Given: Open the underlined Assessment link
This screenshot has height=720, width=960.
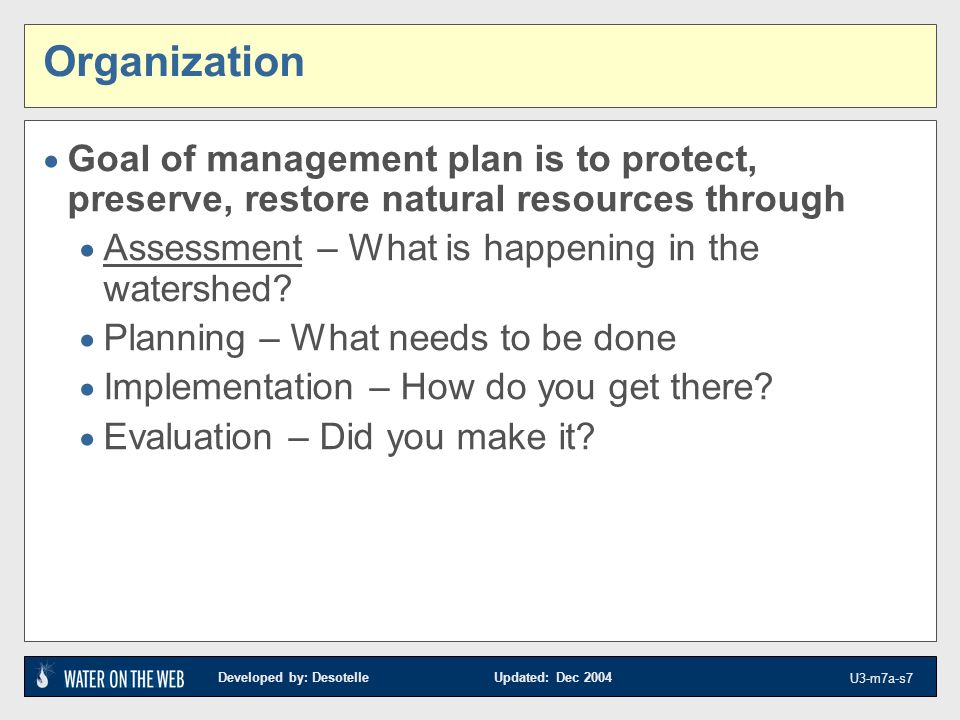Looking at the screenshot, I should coord(203,248).
